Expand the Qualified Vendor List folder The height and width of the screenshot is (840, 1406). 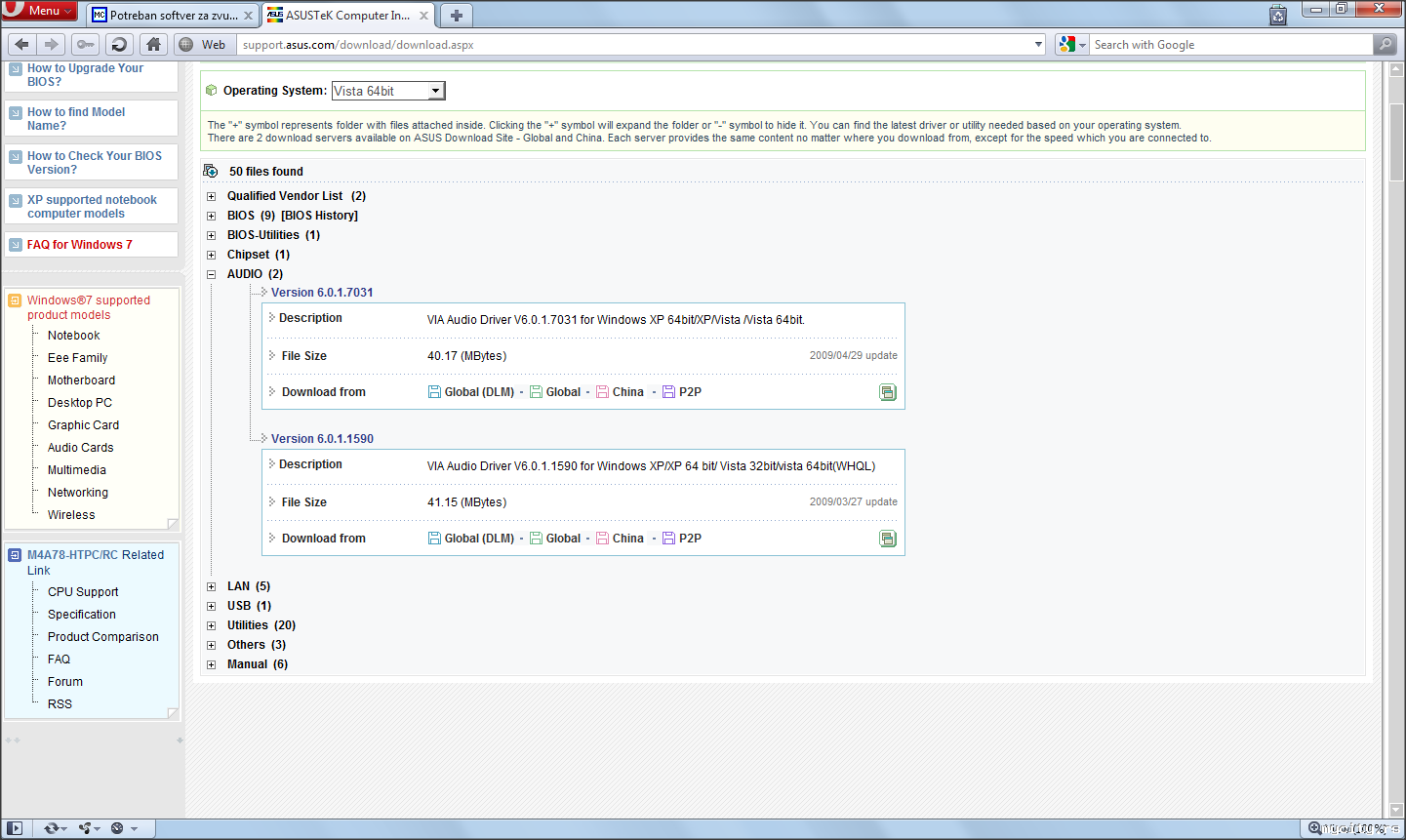[211, 196]
